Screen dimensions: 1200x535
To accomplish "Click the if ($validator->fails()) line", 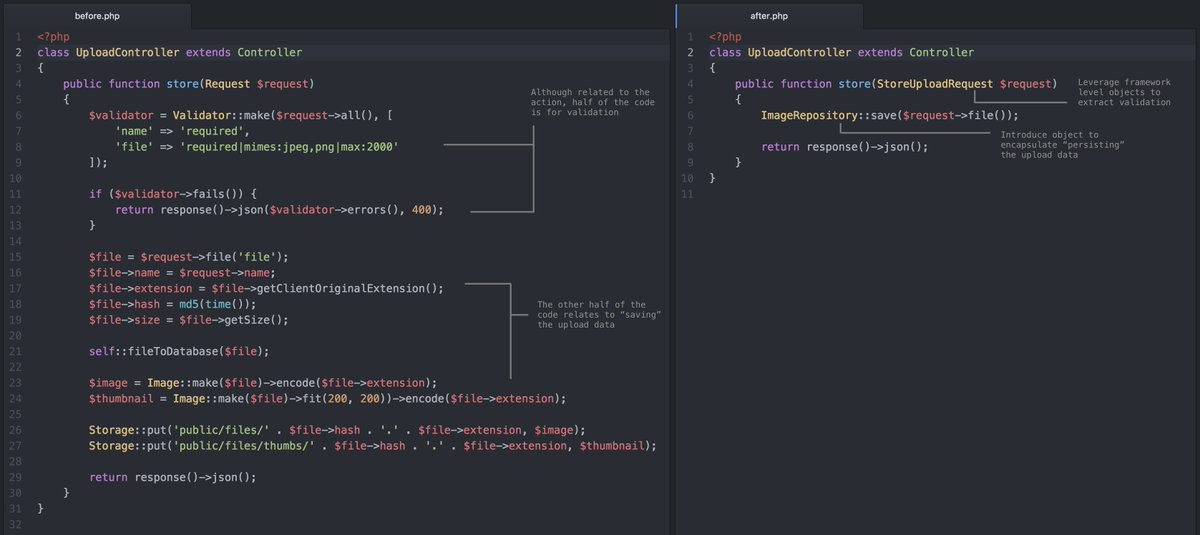I will tap(174, 194).
